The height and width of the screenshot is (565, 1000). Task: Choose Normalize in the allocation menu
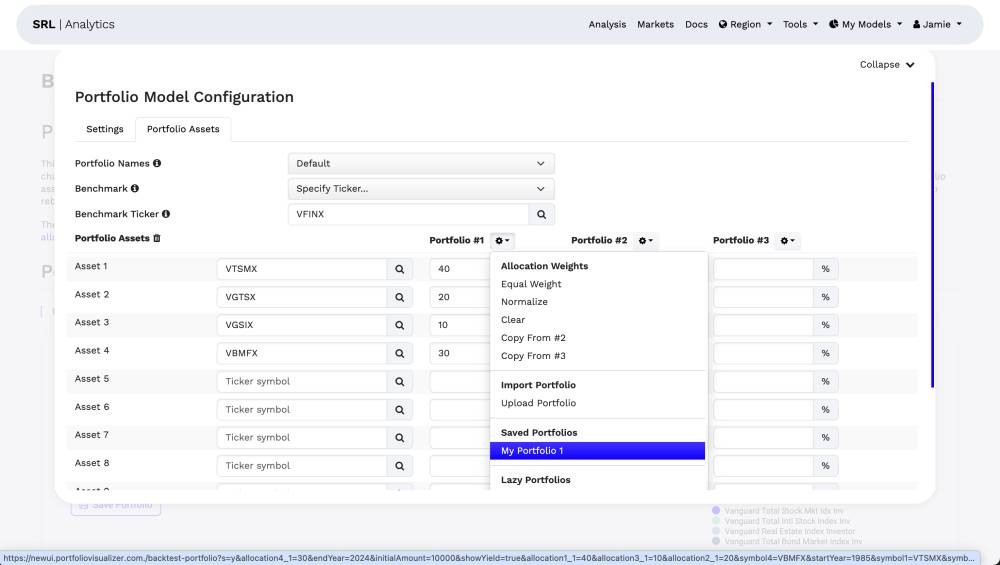coord(524,302)
